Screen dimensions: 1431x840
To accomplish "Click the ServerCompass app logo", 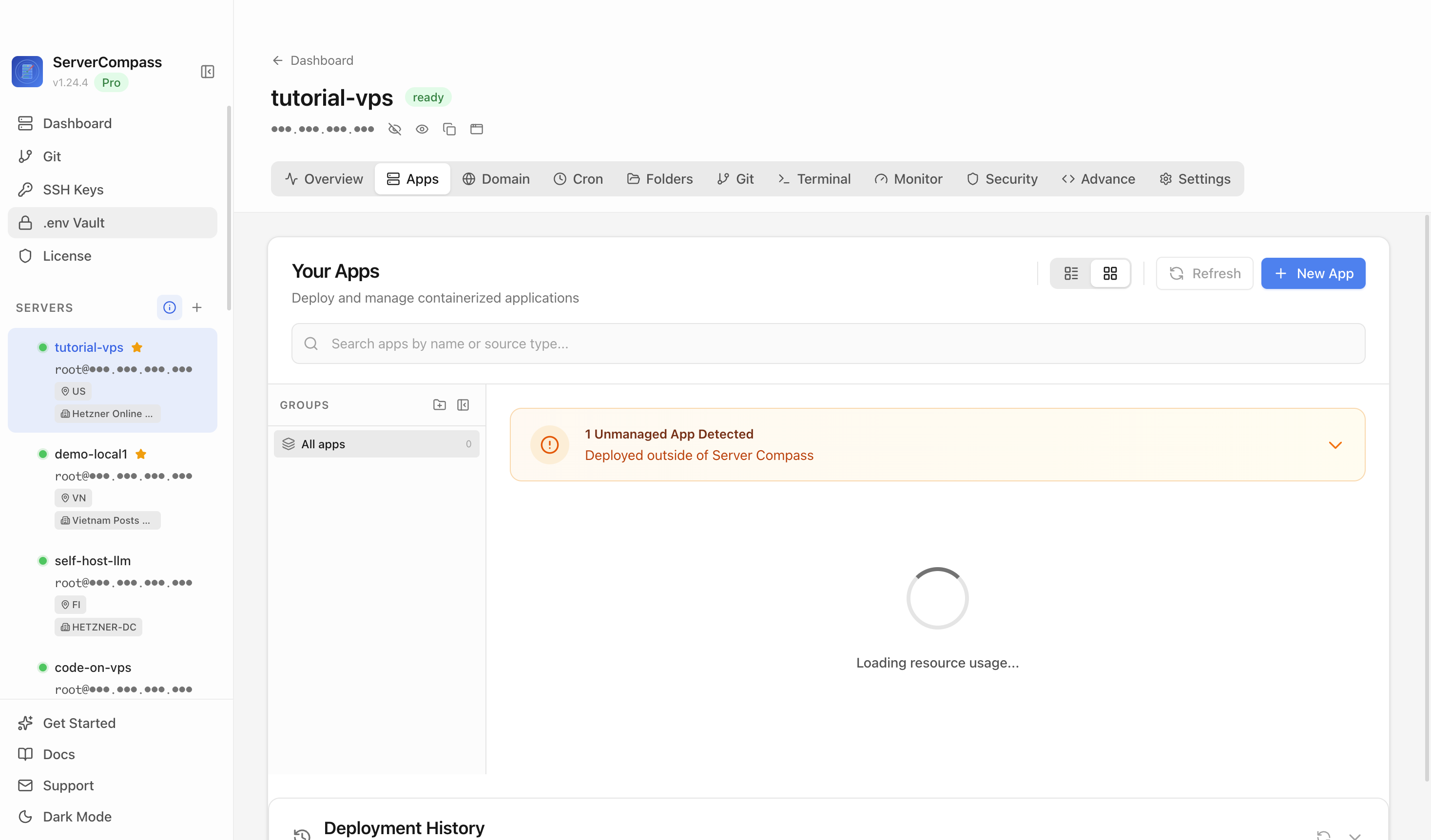I will 27,72.
